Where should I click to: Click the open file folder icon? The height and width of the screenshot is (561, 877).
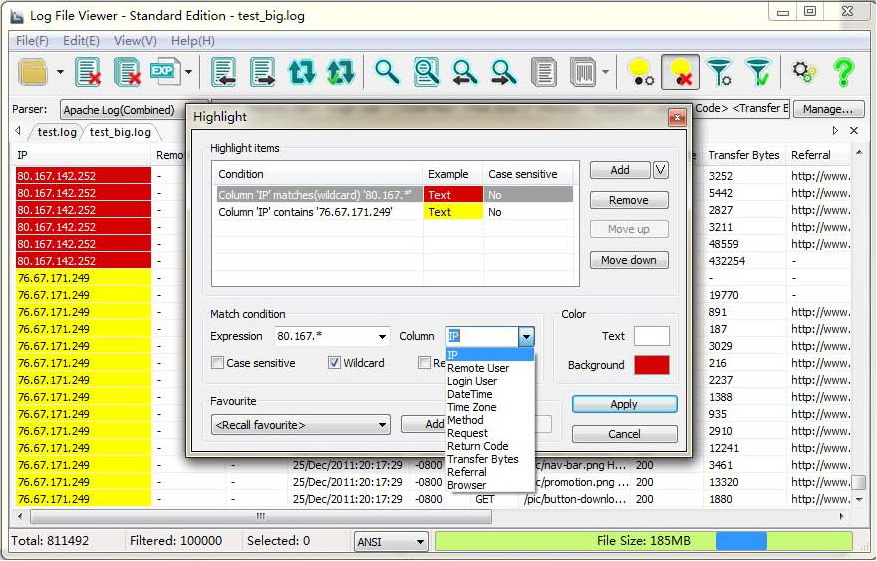click(x=34, y=72)
